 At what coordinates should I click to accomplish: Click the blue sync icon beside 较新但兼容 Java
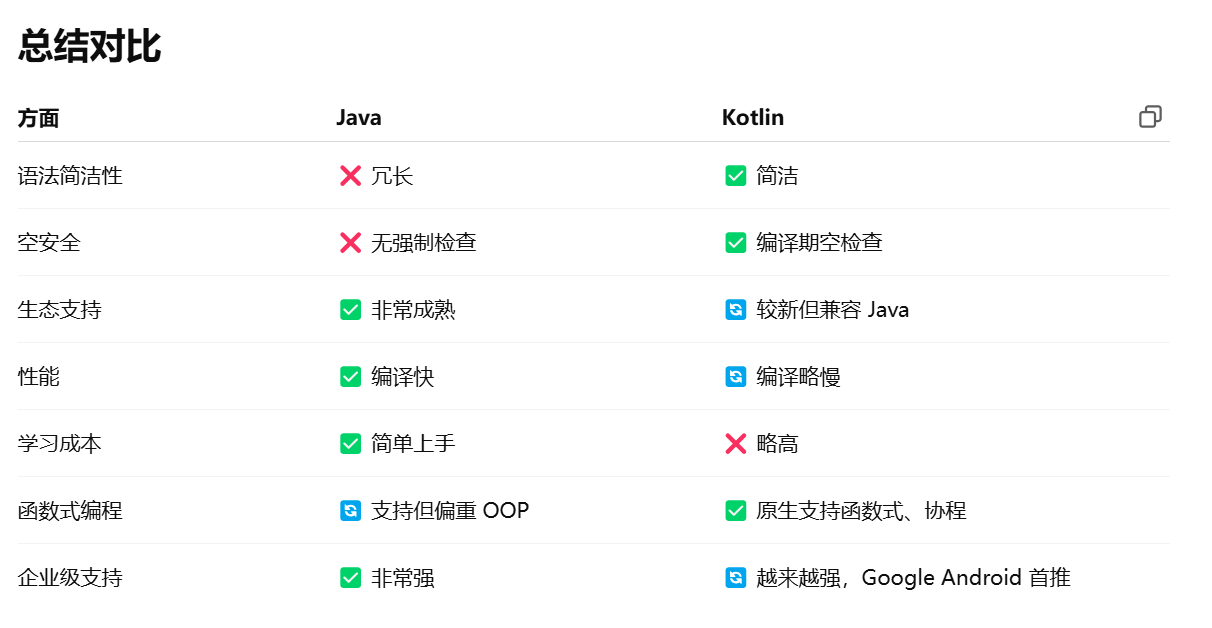(735, 310)
